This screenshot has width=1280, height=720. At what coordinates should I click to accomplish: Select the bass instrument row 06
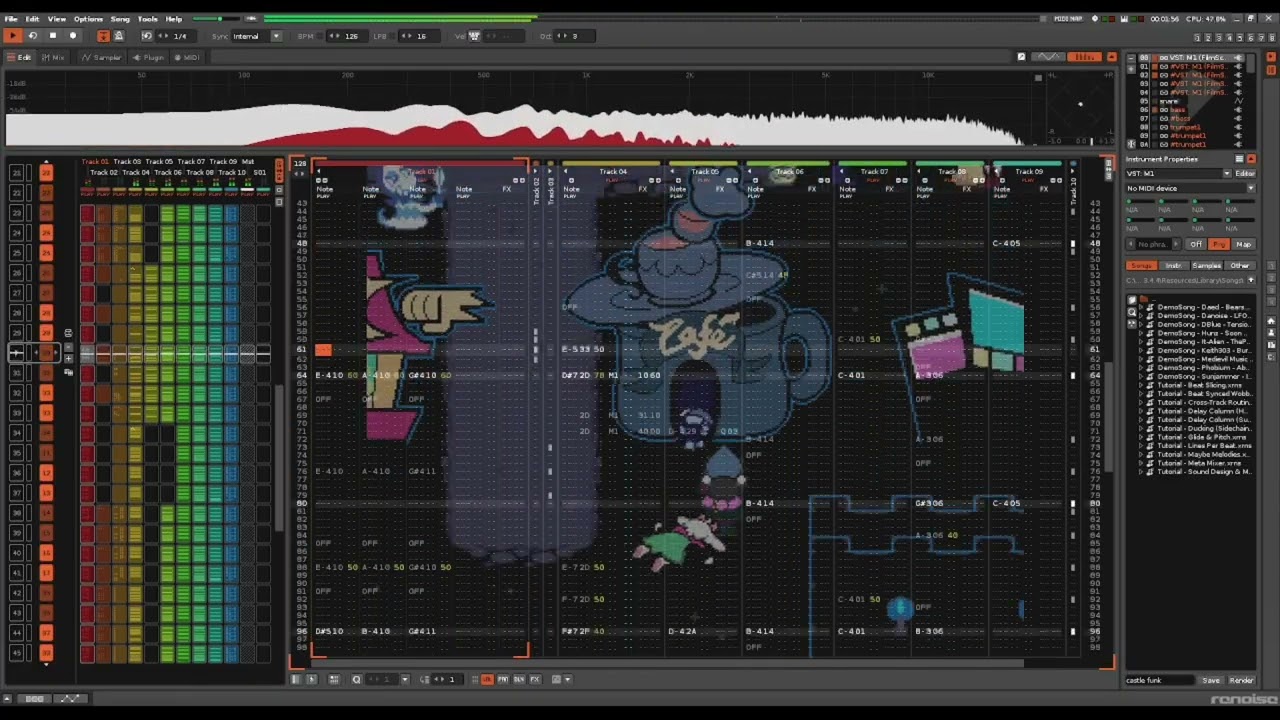pyautogui.click(x=1190, y=110)
